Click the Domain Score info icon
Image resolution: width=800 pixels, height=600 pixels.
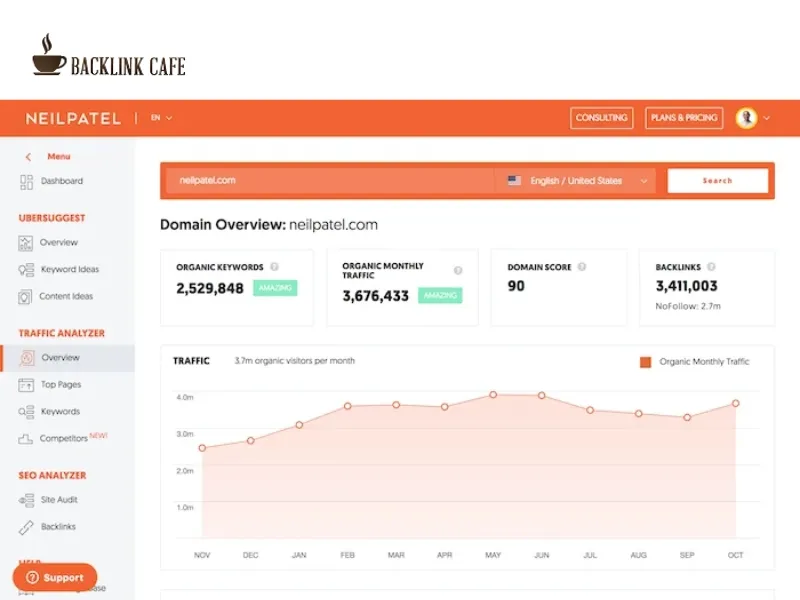pyautogui.click(x=582, y=266)
